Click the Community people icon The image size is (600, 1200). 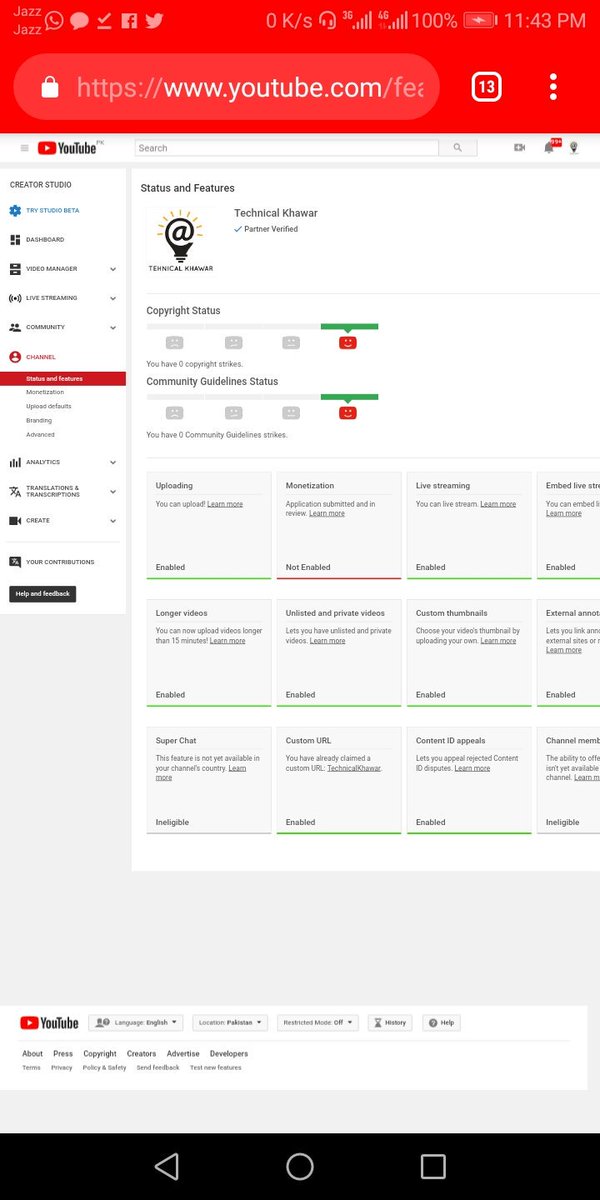point(15,327)
